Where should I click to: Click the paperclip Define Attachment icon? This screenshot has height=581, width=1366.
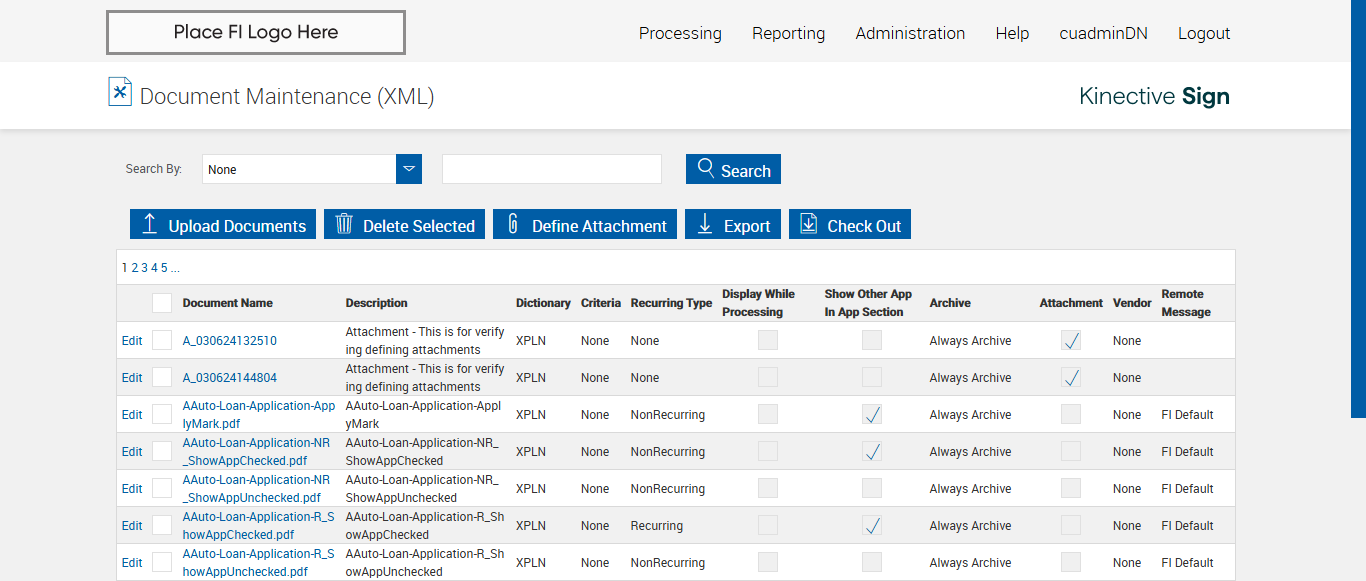[x=513, y=224]
